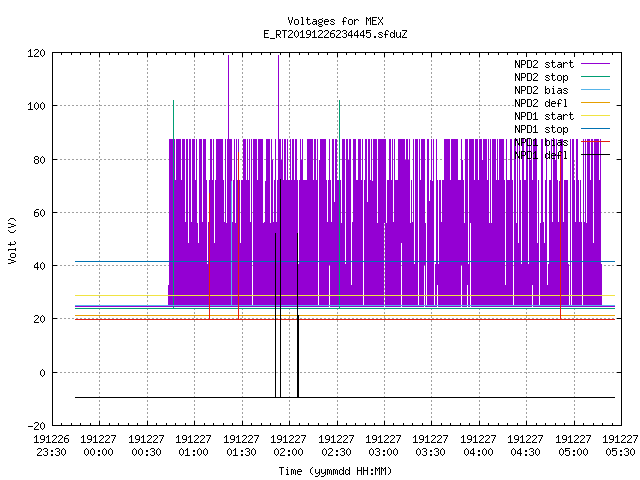Click the Y-axis tick label 20
Image resolution: width=640 pixels, height=480 pixels.
pyautogui.click(x=39, y=319)
